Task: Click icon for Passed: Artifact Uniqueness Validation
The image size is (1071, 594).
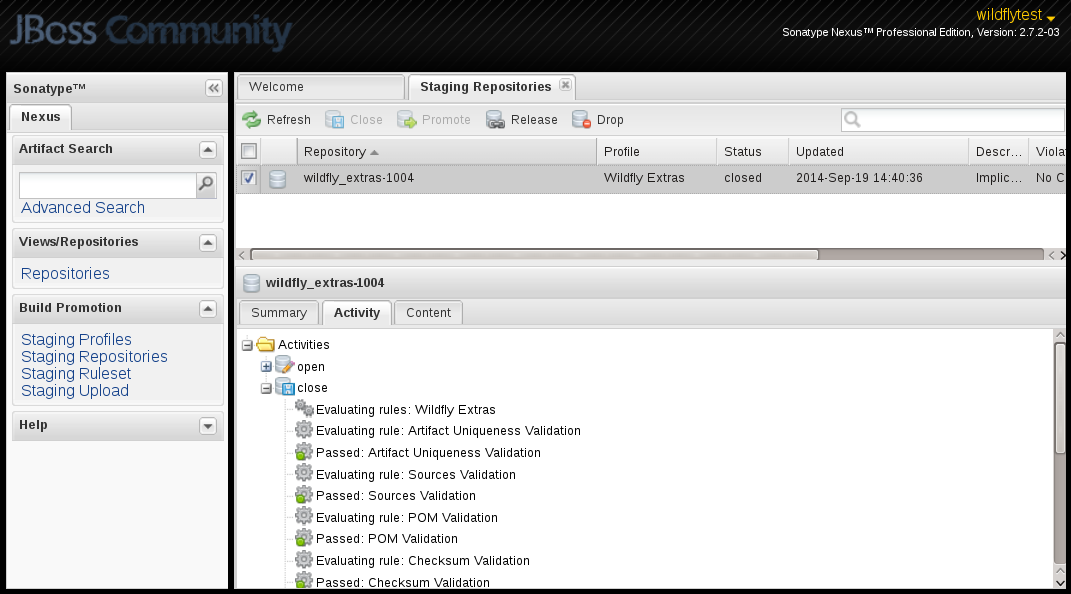Action: tap(304, 452)
